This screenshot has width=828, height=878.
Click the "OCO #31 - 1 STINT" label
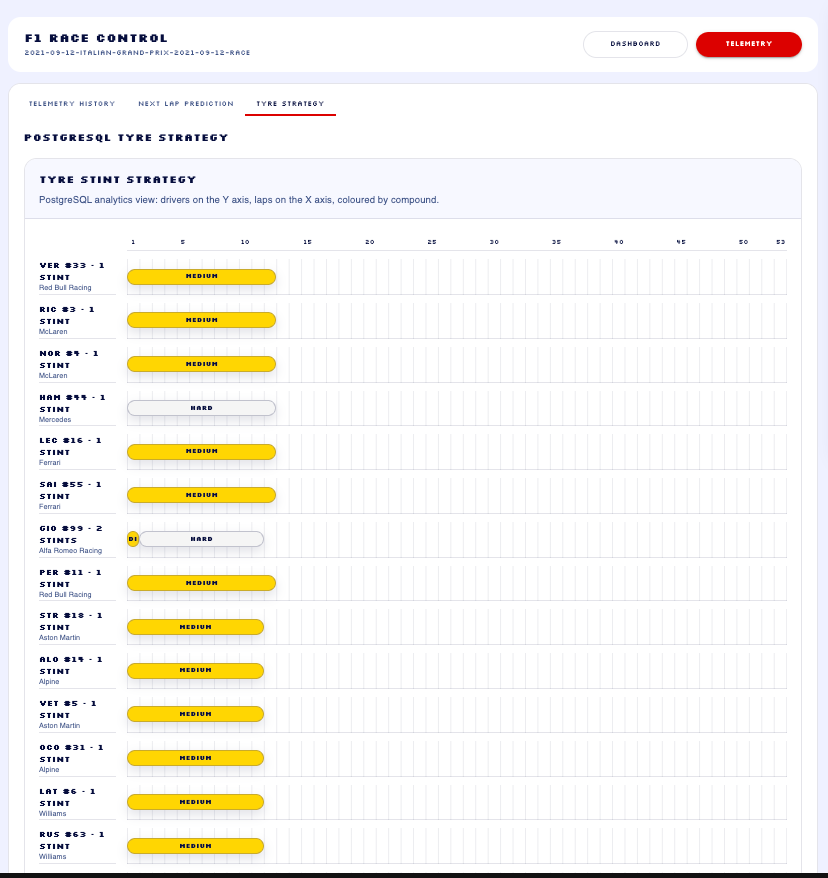(x=72, y=754)
